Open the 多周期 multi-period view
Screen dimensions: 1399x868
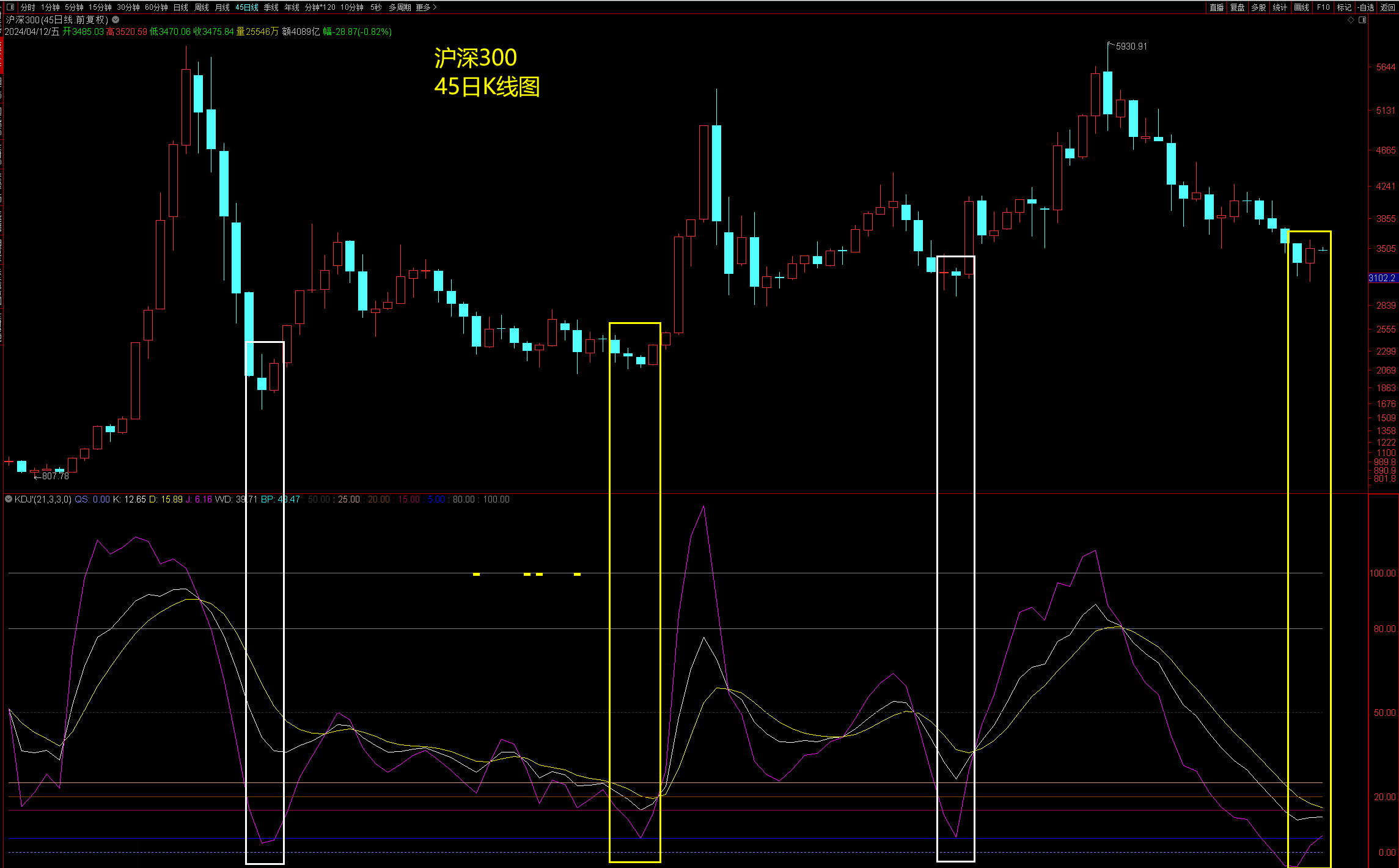tap(400, 7)
